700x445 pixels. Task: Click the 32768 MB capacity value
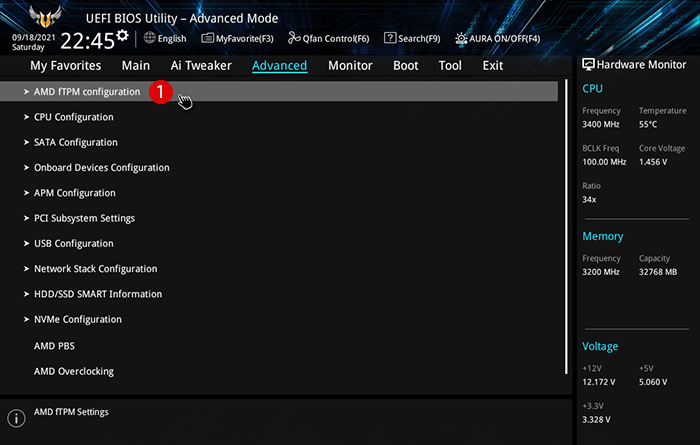click(x=658, y=272)
